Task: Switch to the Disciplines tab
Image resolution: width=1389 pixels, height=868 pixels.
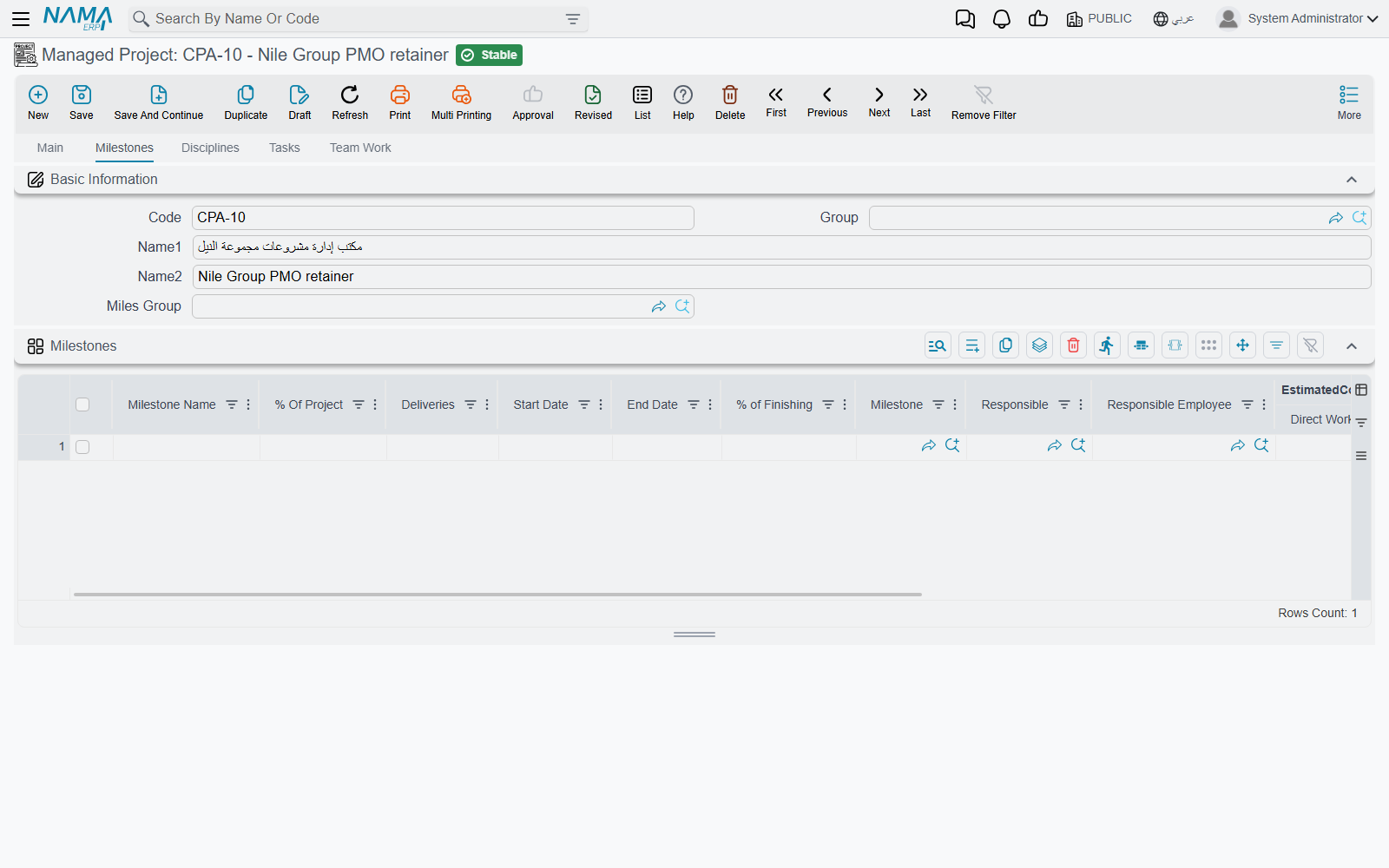Action: coord(210,148)
